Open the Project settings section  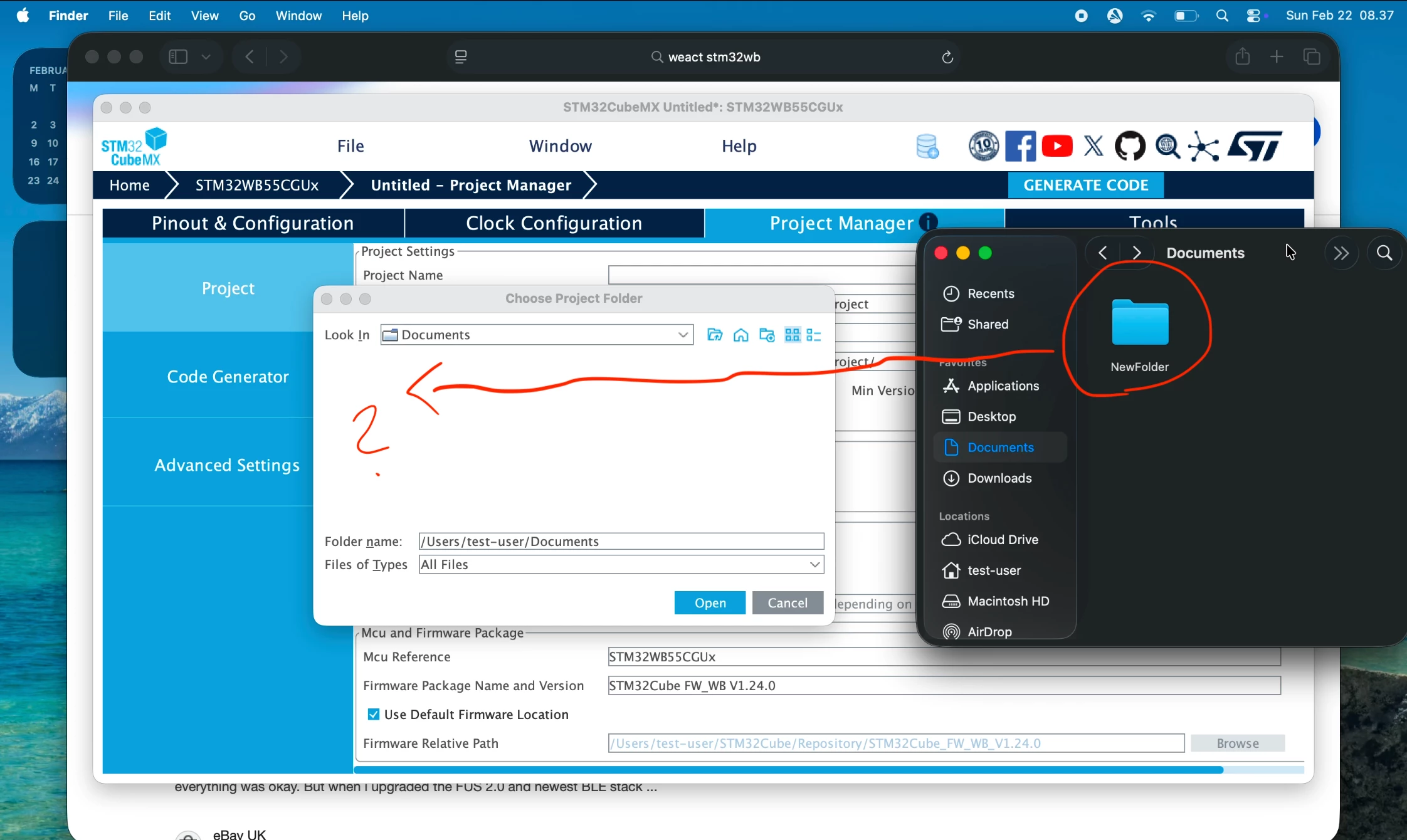[x=228, y=288]
